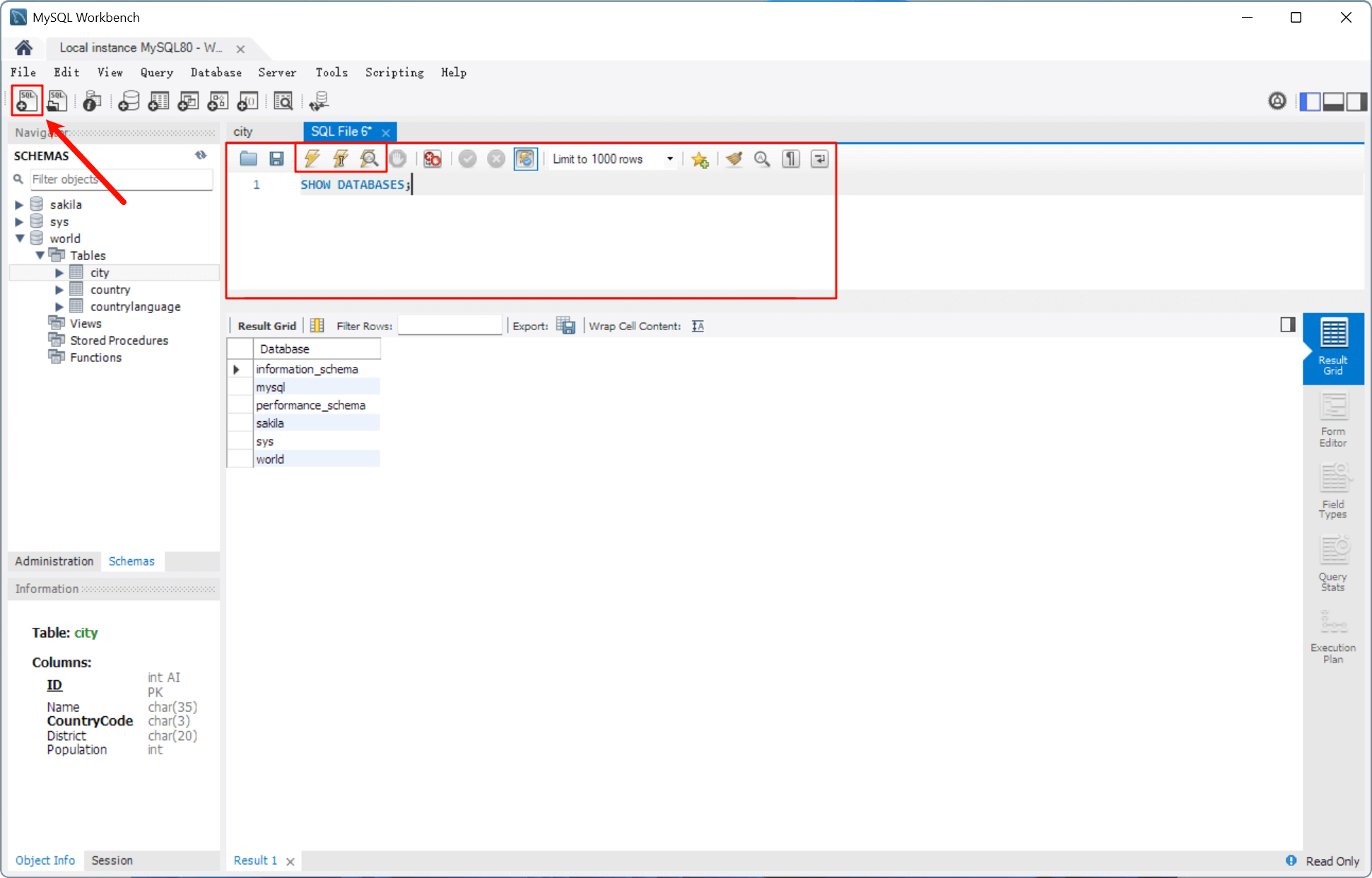Screen dimensions: 1372x878
Task: Open the Form Editor result view
Action: coord(1333,420)
